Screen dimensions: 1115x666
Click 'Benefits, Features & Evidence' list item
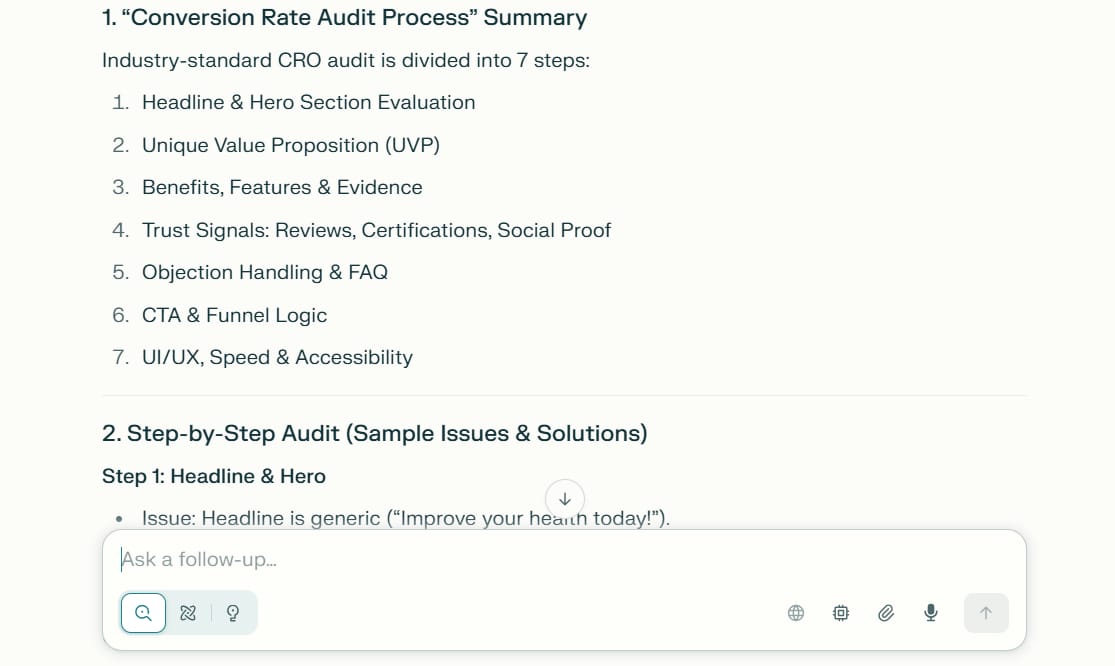(282, 187)
